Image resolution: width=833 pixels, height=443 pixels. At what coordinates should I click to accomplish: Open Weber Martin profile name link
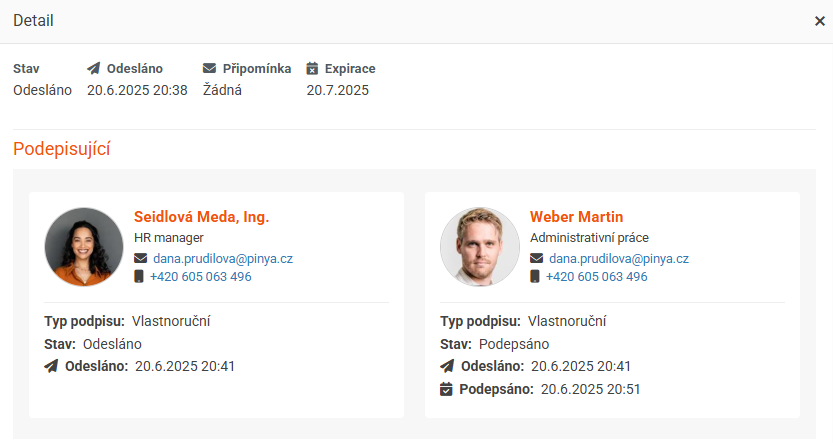576,217
